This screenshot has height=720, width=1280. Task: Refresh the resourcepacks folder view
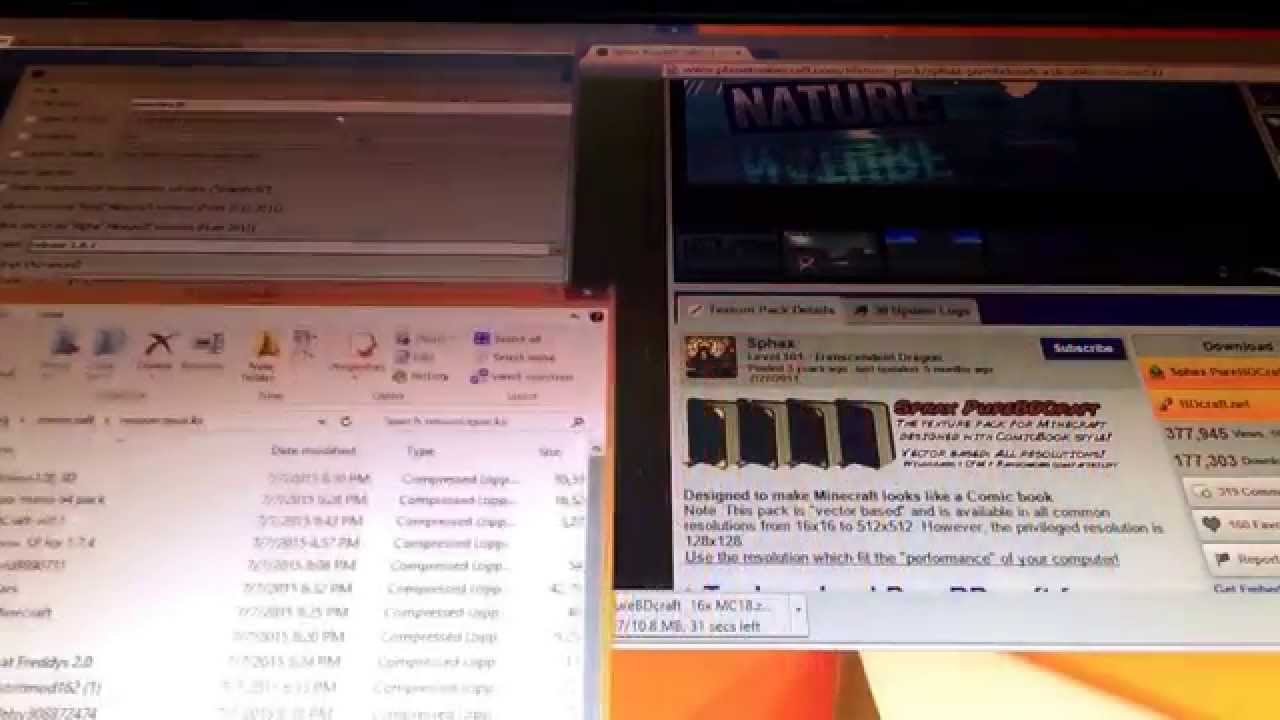click(x=346, y=422)
